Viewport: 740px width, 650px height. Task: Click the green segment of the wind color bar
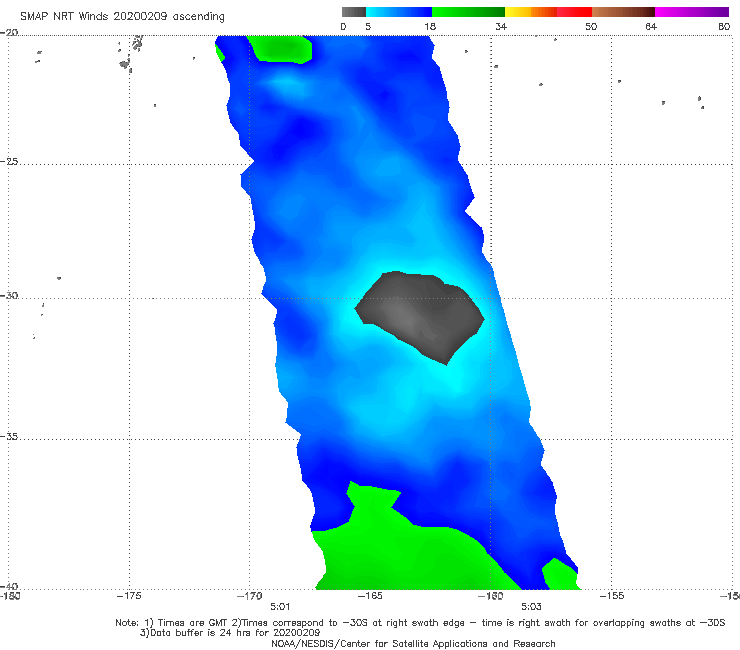468,12
